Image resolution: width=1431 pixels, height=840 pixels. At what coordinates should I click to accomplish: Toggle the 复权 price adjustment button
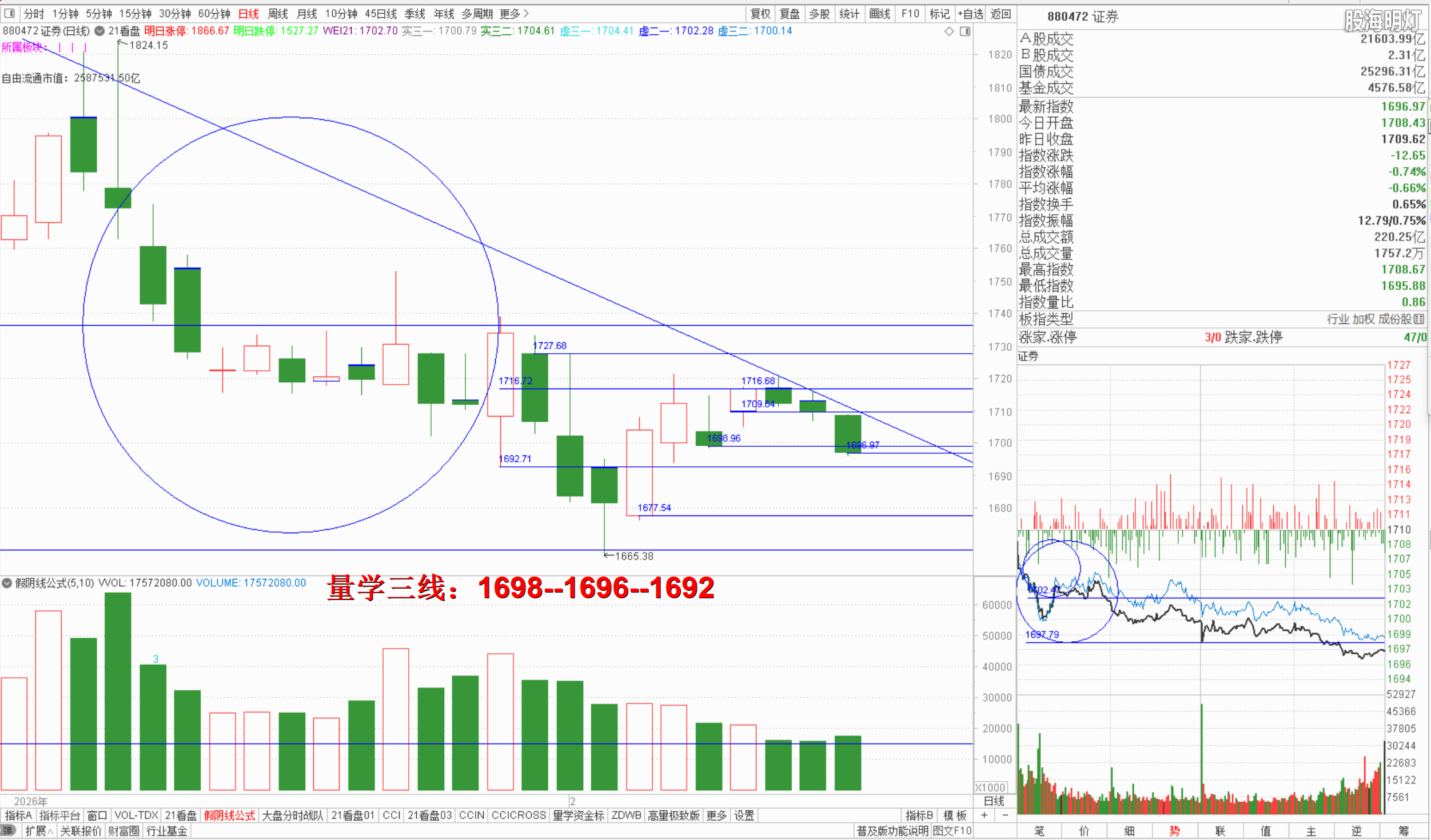[x=760, y=13]
